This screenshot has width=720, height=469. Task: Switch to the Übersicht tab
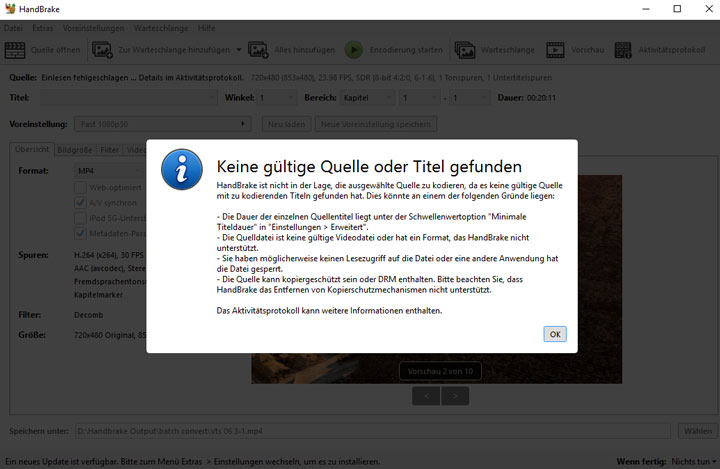32,149
